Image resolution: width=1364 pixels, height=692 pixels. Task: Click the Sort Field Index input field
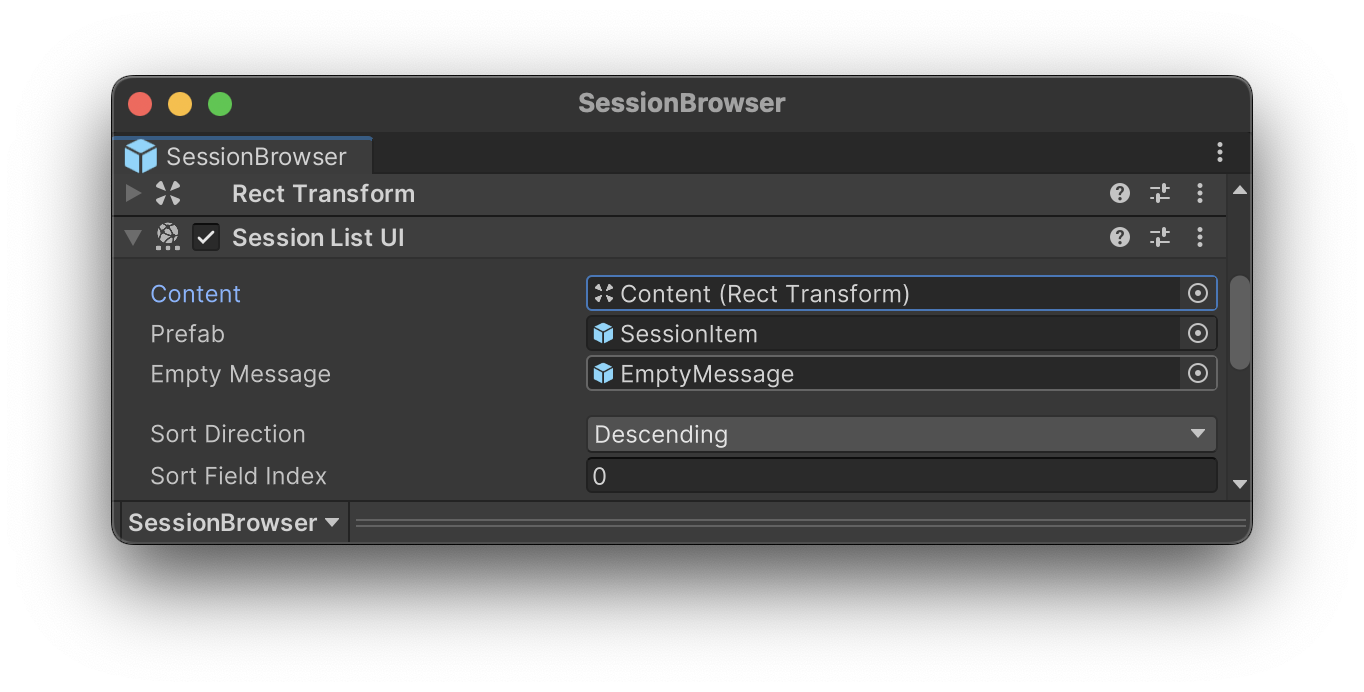coord(900,476)
